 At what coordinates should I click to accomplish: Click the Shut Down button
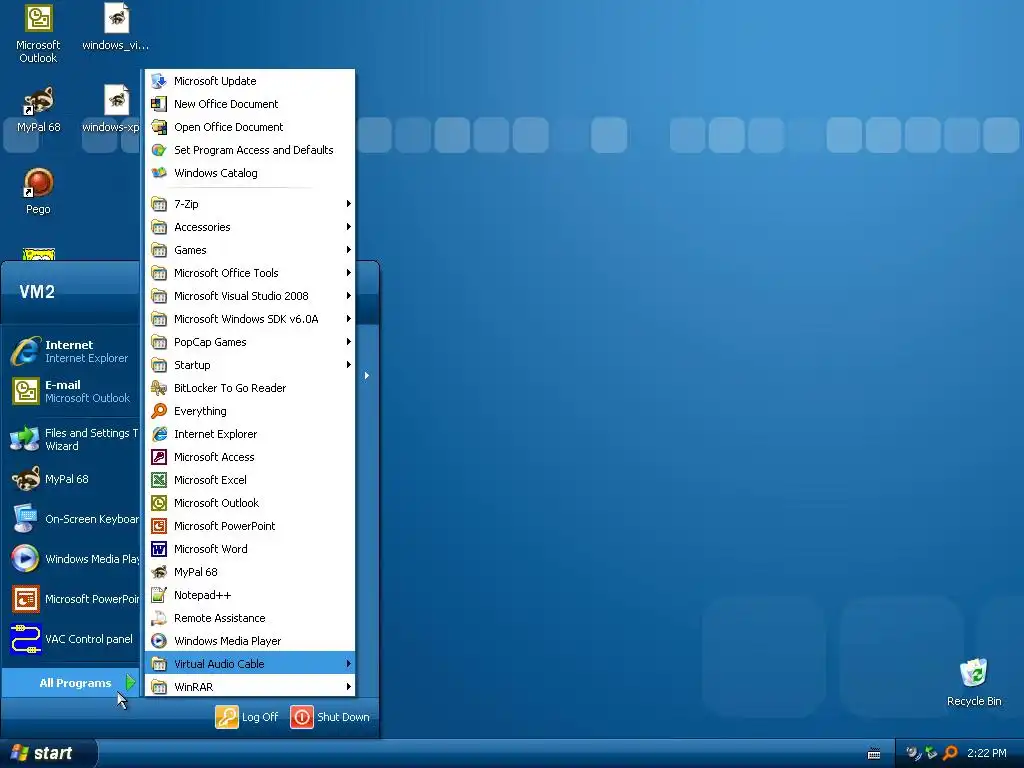pyautogui.click(x=330, y=716)
